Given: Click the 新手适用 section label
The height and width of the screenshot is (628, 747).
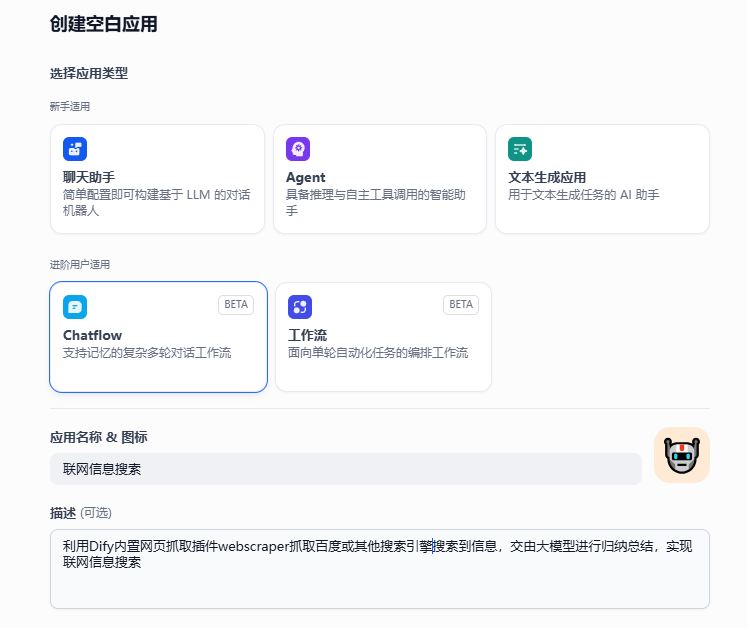Looking at the screenshot, I should point(70,106).
